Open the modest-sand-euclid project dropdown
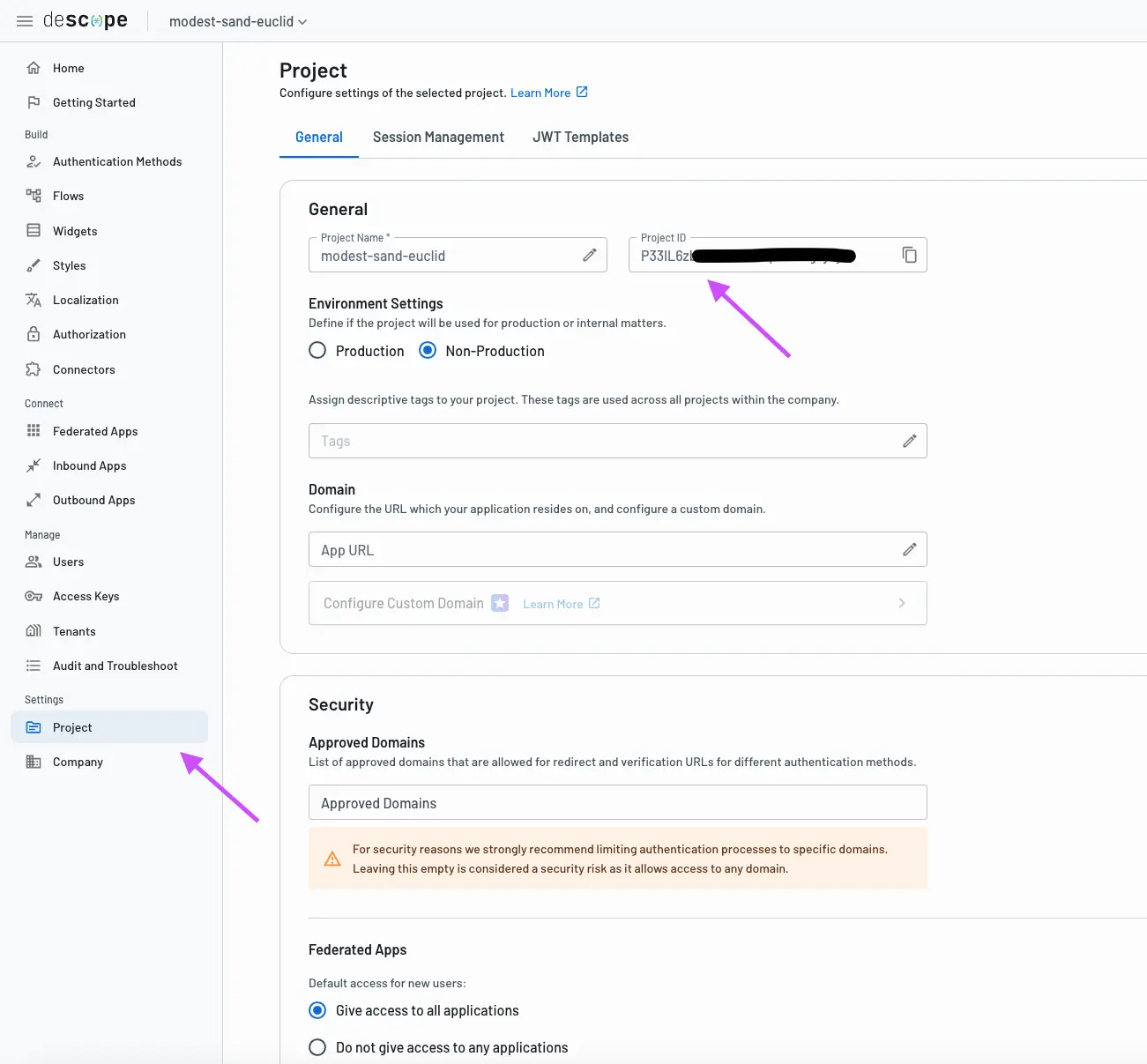Image resolution: width=1147 pixels, height=1064 pixels. click(x=238, y=21)
